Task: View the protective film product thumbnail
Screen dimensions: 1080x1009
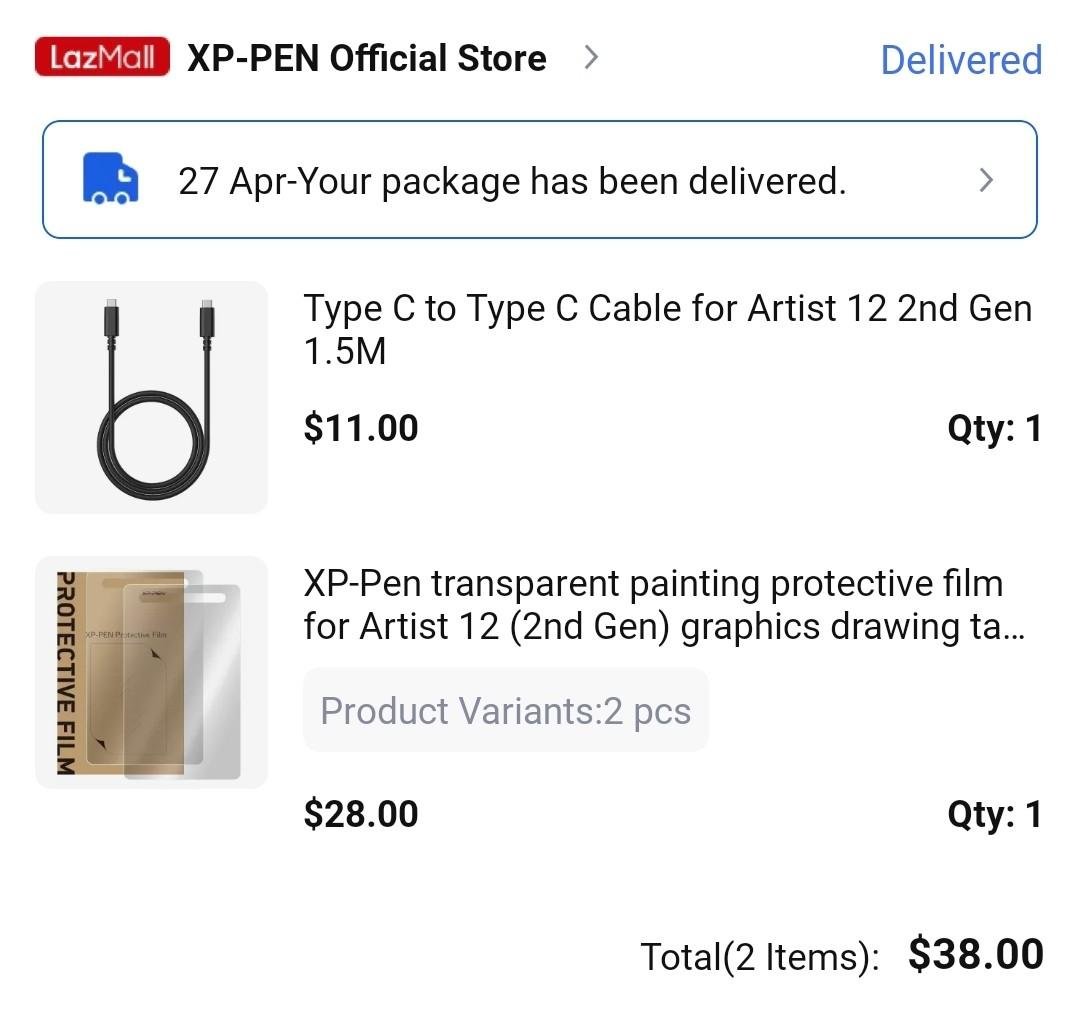Action: tap(151, 673)
